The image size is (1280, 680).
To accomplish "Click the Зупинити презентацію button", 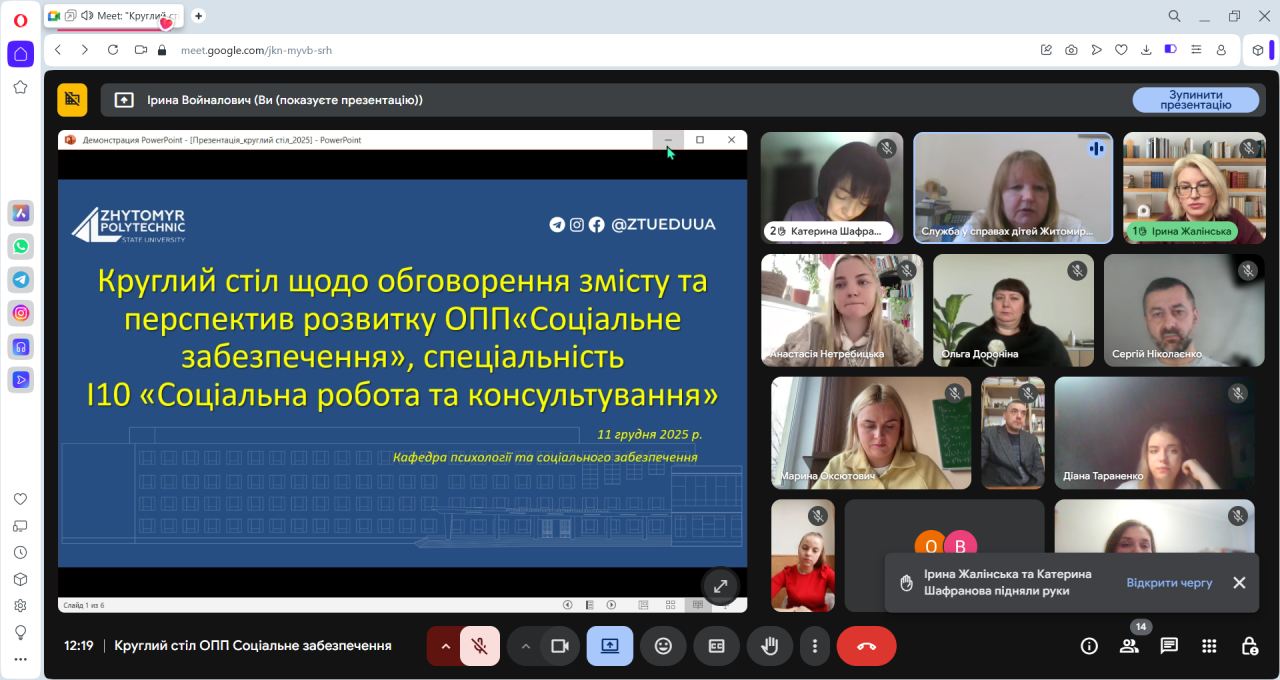I will click(1195, 100).
